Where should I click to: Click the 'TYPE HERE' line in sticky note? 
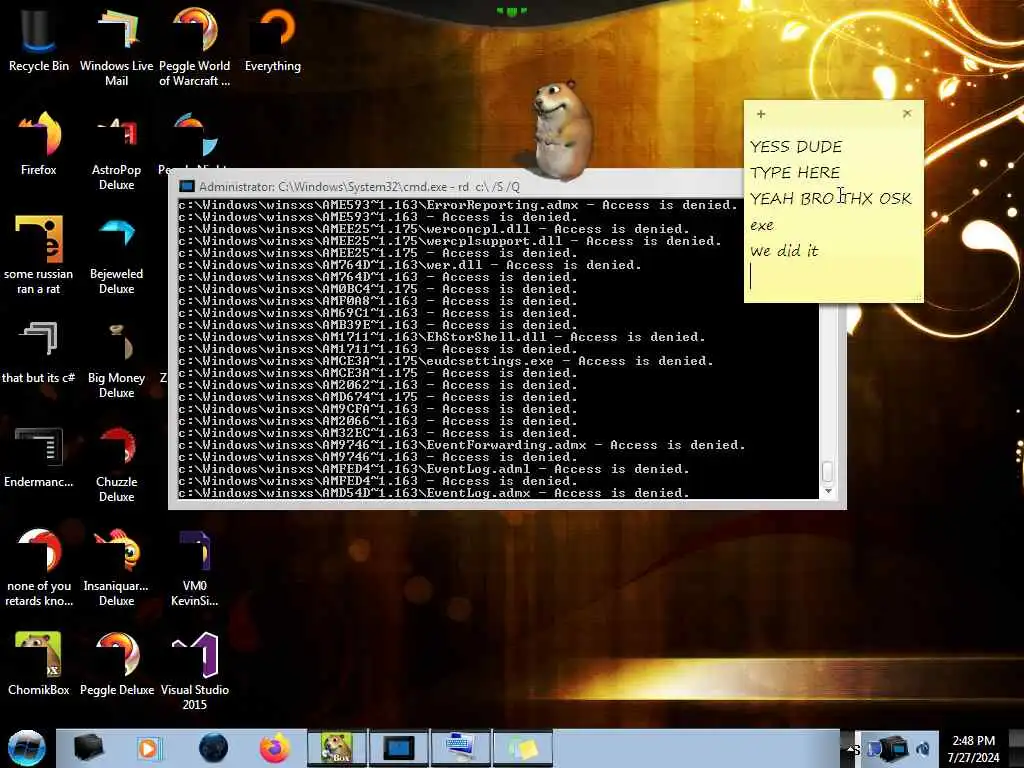click(x=795, y=173)
